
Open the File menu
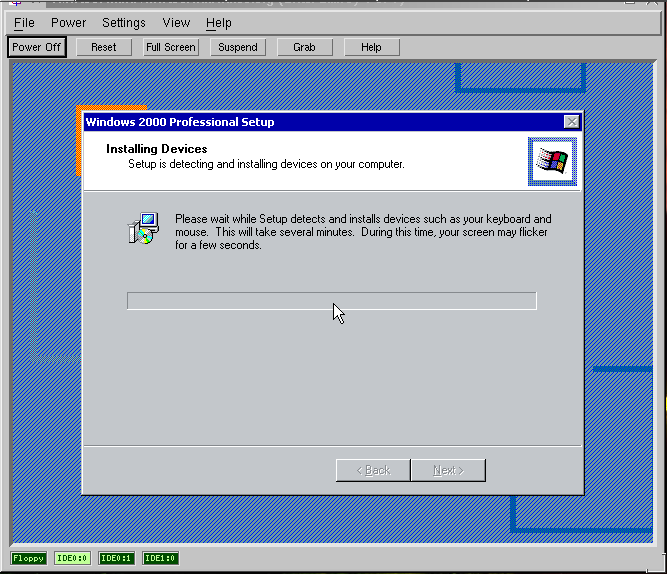(x=24, y=23)
